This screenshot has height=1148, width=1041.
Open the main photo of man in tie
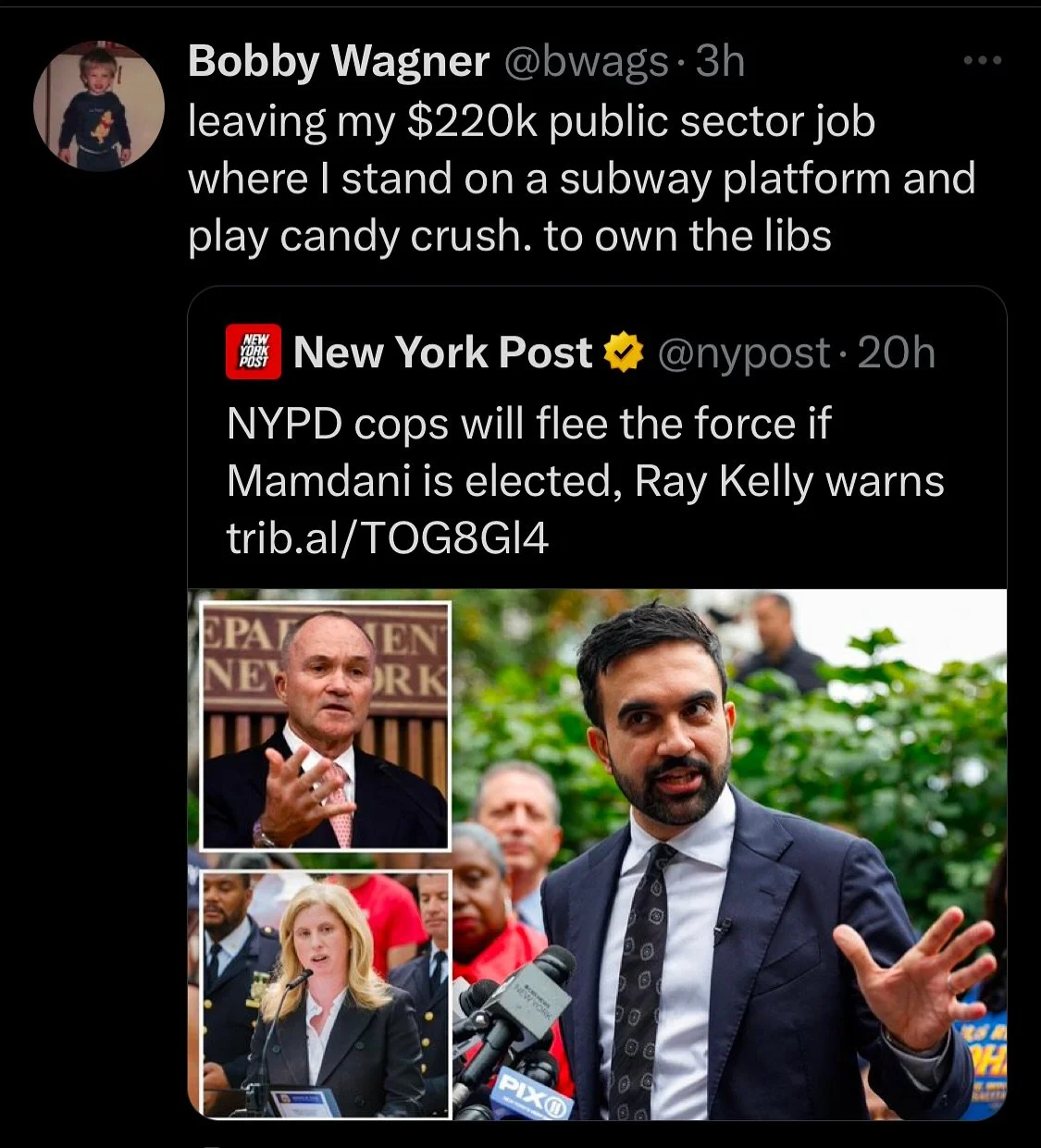tap(729, 854)
